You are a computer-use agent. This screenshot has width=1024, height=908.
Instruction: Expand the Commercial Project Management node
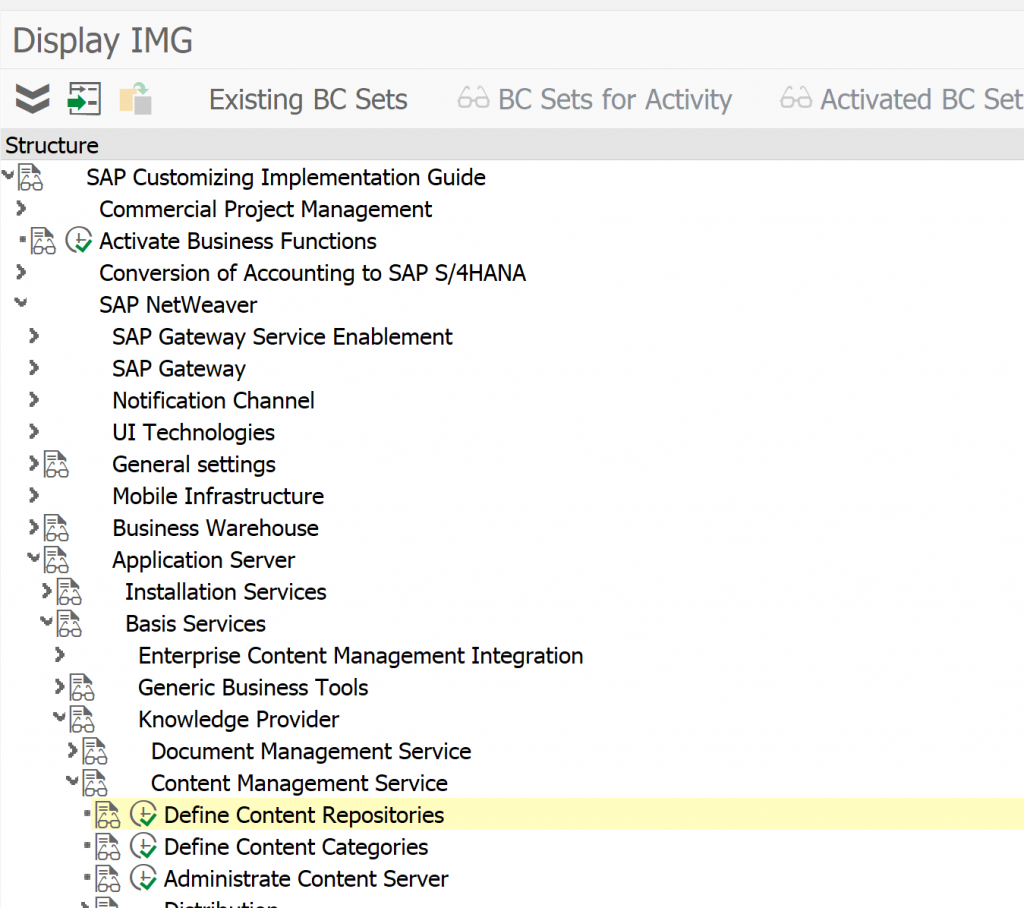[21, 209]
